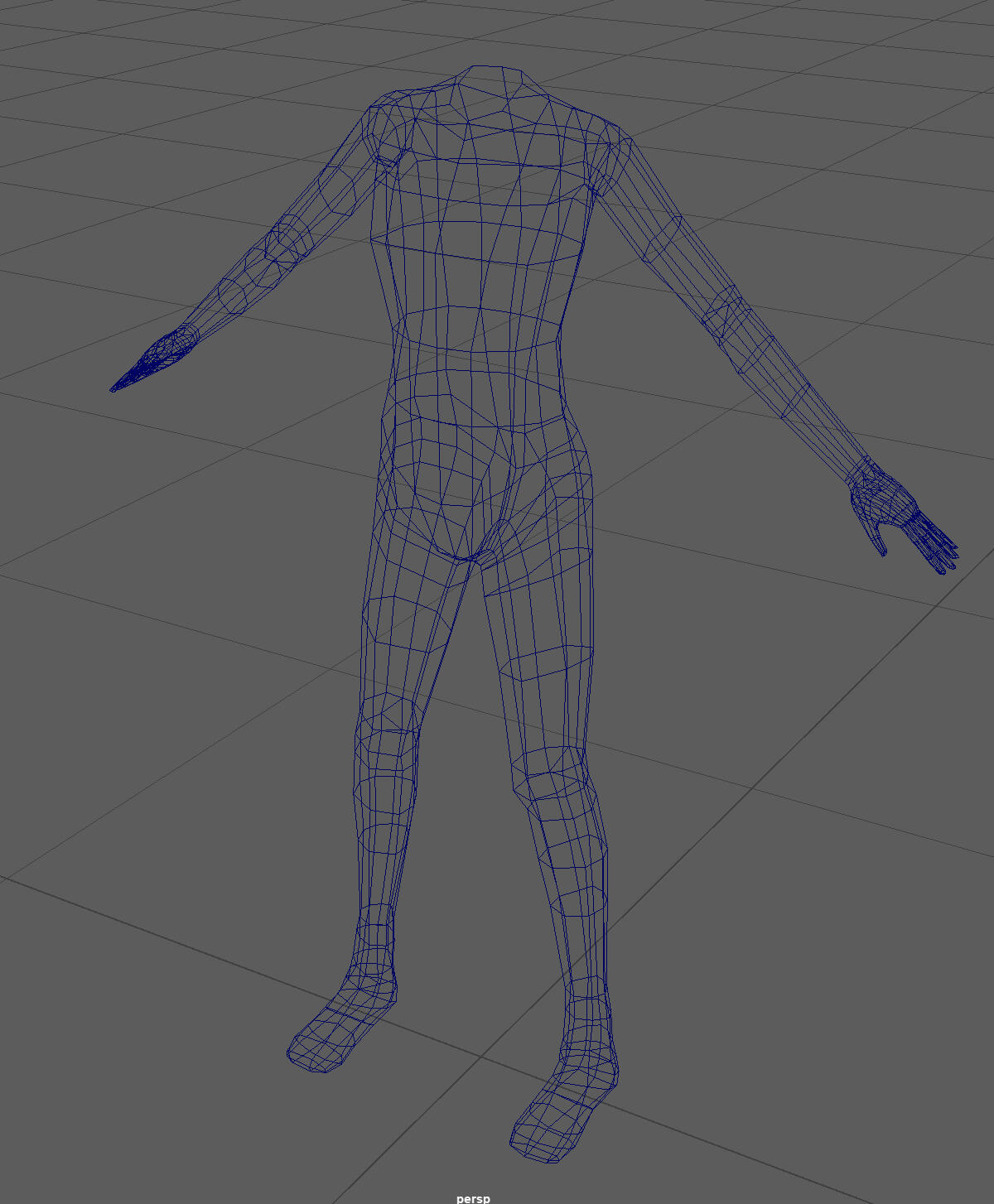Image resolution: width=994 pixels, height=1204 pixels.
Task: Select the character's right elbow
Action: click(x=286, y=240)
